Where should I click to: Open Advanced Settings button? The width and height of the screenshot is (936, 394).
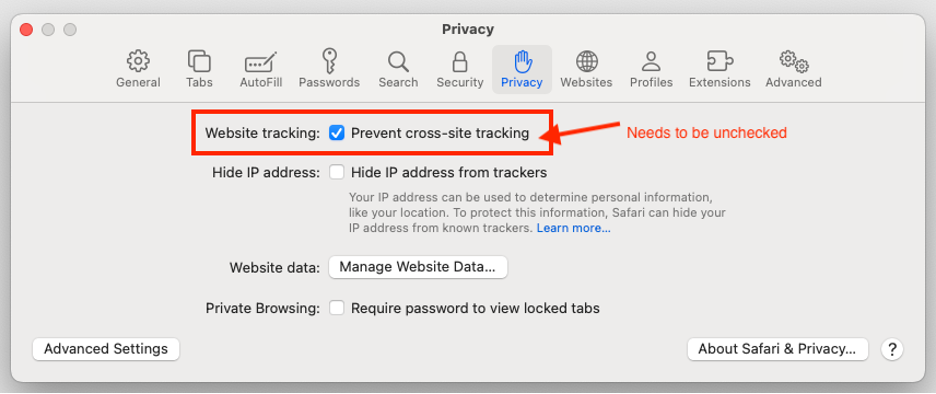(106, 349)
